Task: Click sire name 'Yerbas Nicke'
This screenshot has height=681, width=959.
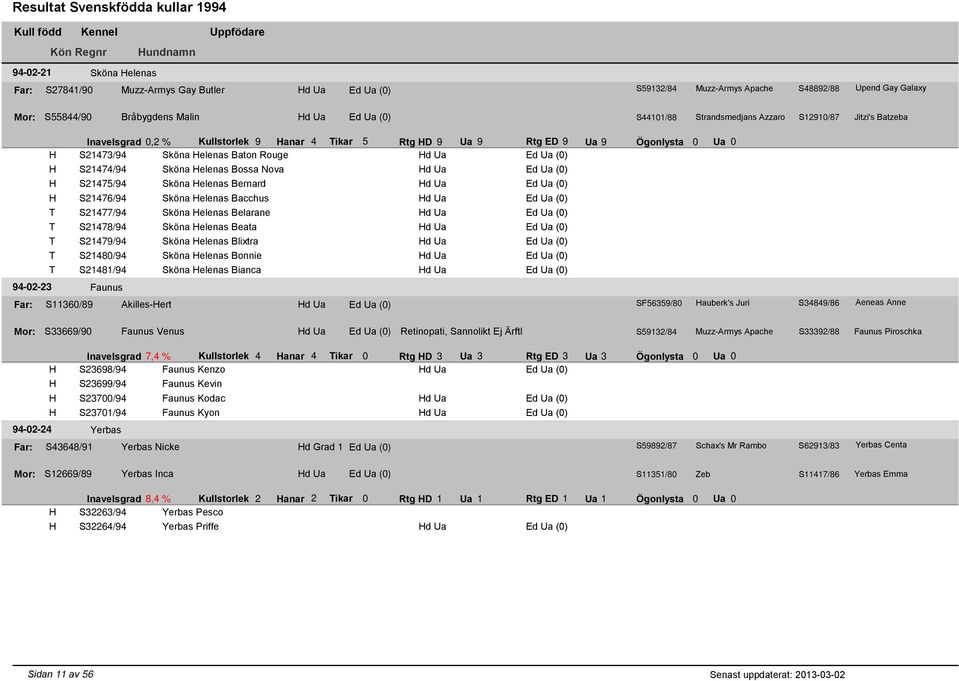Action: pos(150,447)
